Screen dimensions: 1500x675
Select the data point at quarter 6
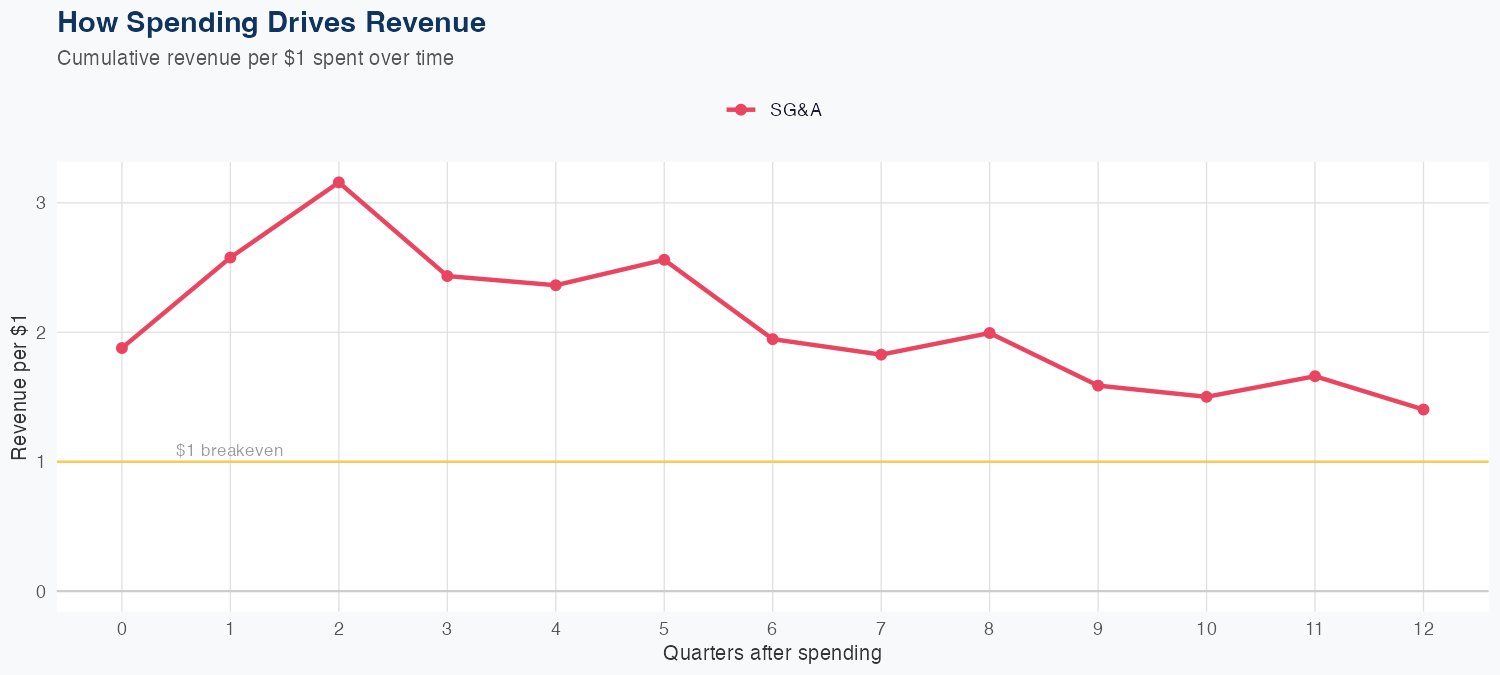click(x=772, y=339)
